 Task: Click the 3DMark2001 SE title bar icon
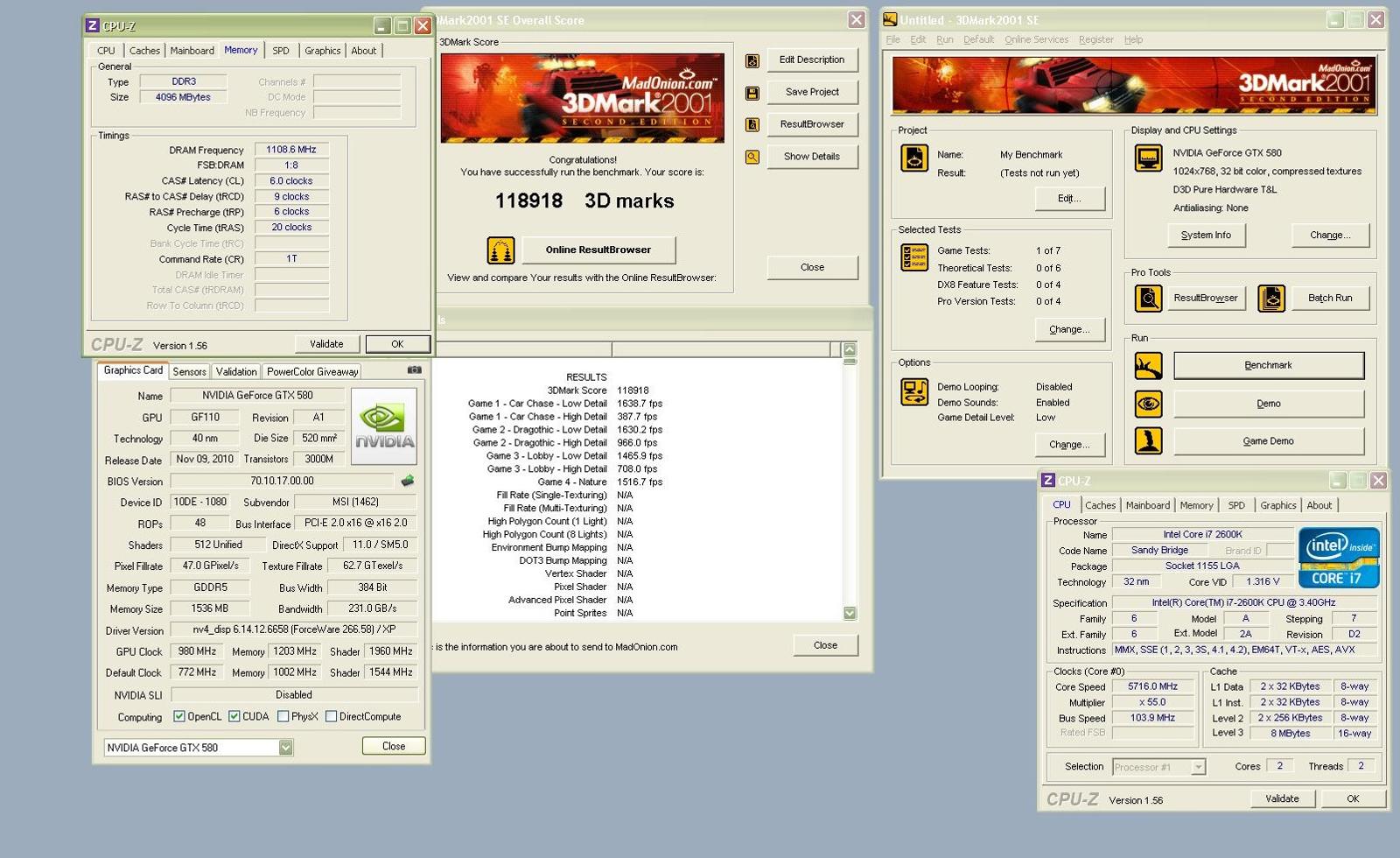(x=890, y=20)
